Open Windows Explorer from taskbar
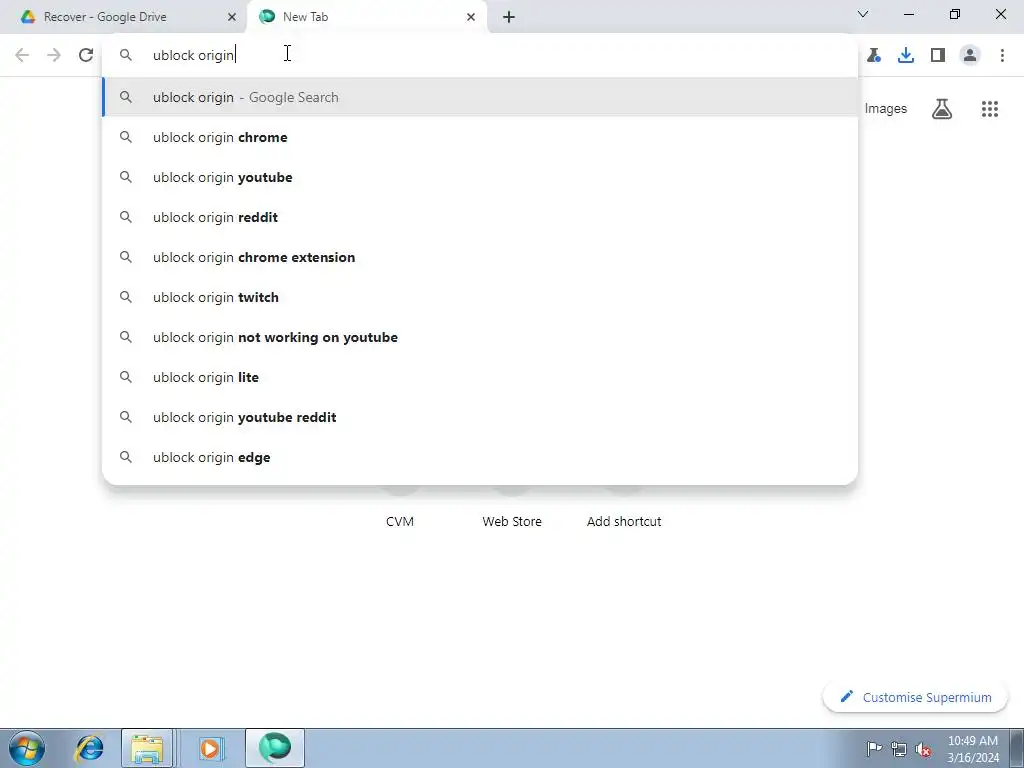1024x768 pixels. [147, 748]
